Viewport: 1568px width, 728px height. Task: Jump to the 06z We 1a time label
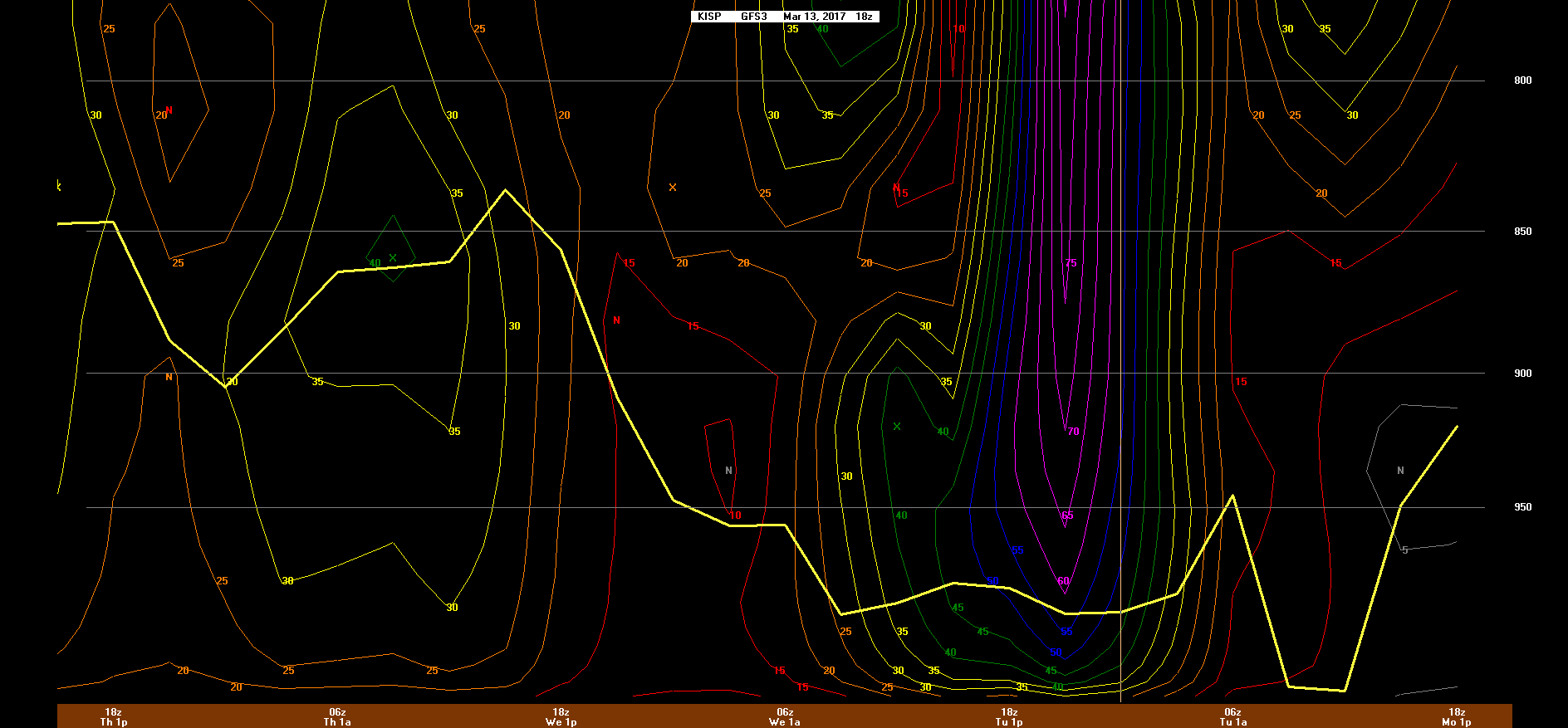(x=785, y=716)
